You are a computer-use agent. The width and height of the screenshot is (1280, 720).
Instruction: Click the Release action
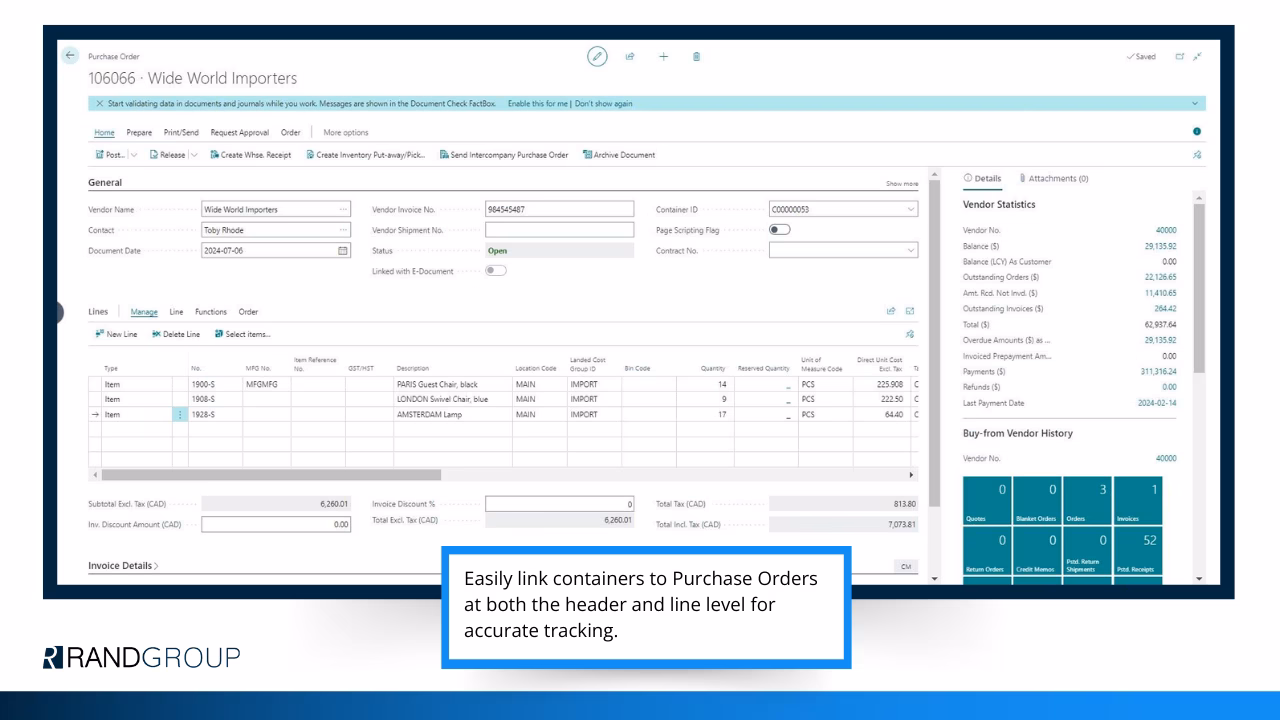(168, 155)
